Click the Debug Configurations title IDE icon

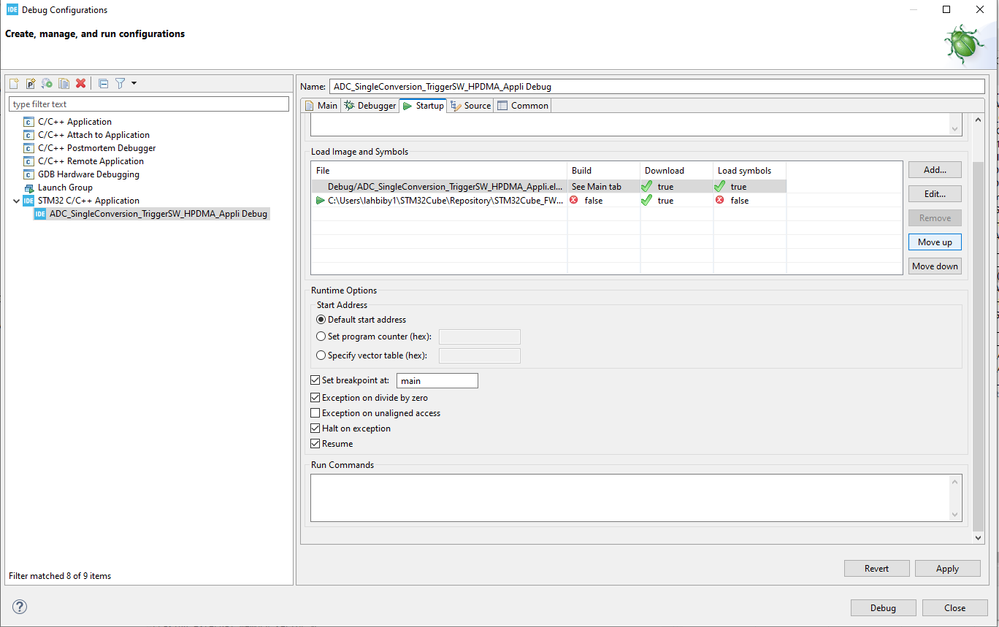(12, 10)
